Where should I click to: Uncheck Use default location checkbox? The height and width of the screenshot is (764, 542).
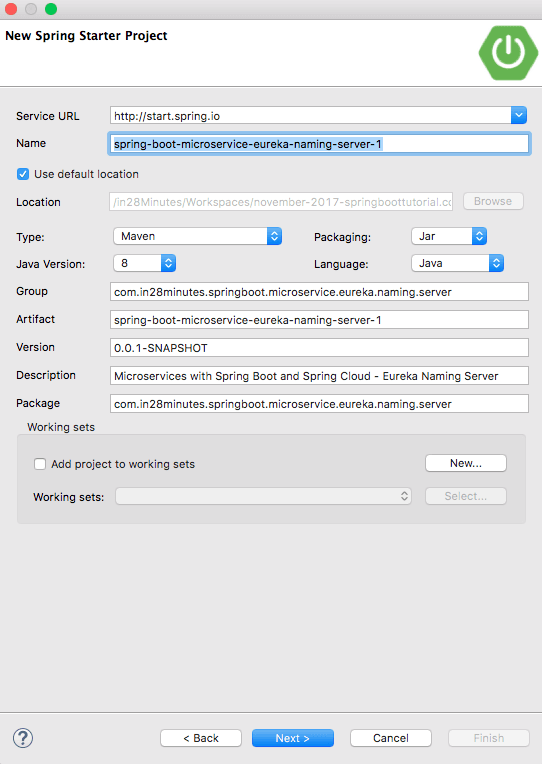coord(23,174)
